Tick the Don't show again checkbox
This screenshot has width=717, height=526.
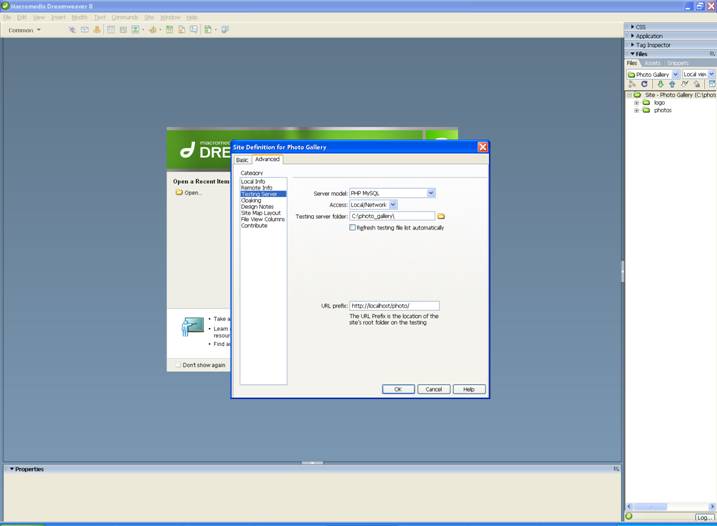(178, 365)
